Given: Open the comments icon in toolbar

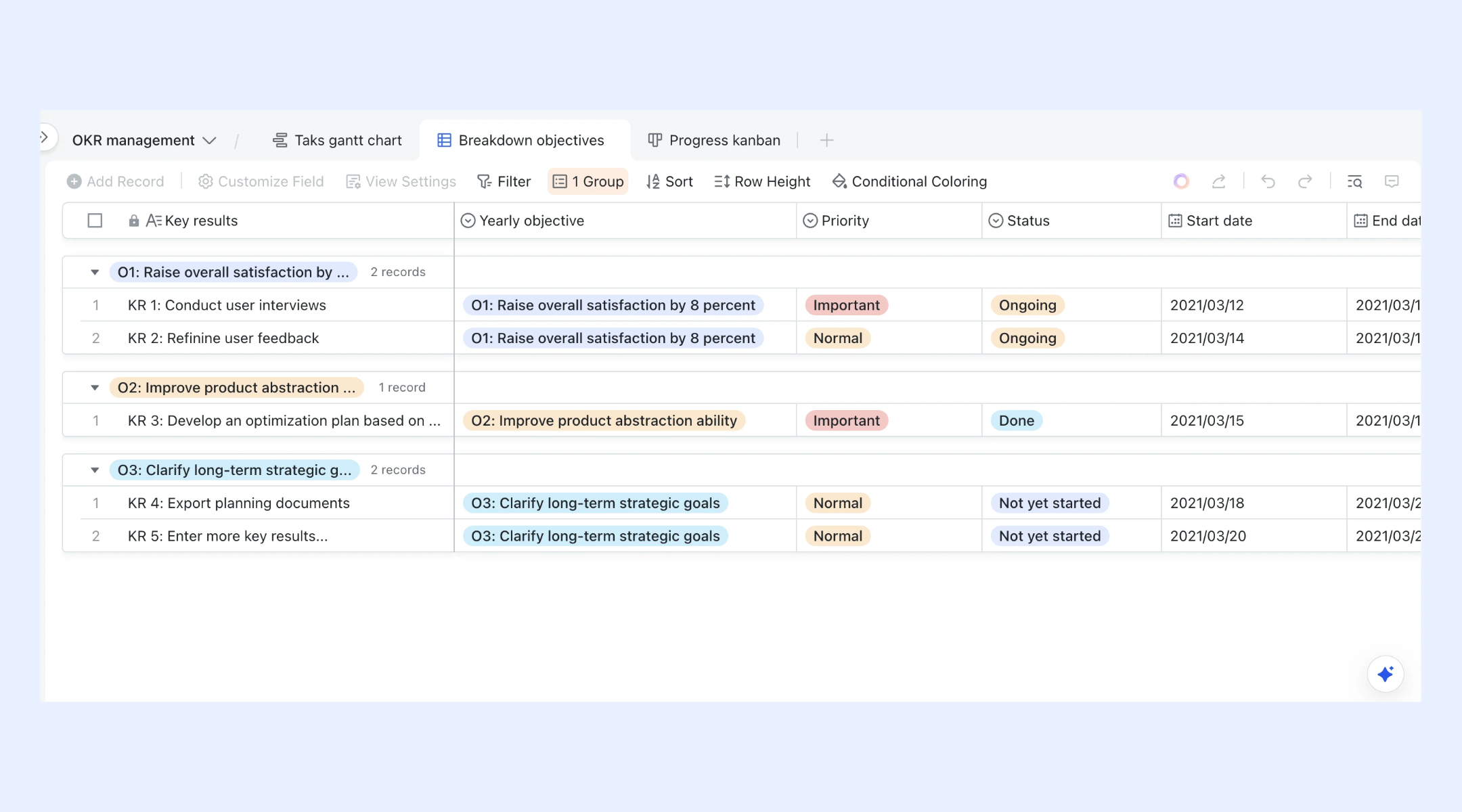Looking at the screenshot, I should coord(1392,181).
